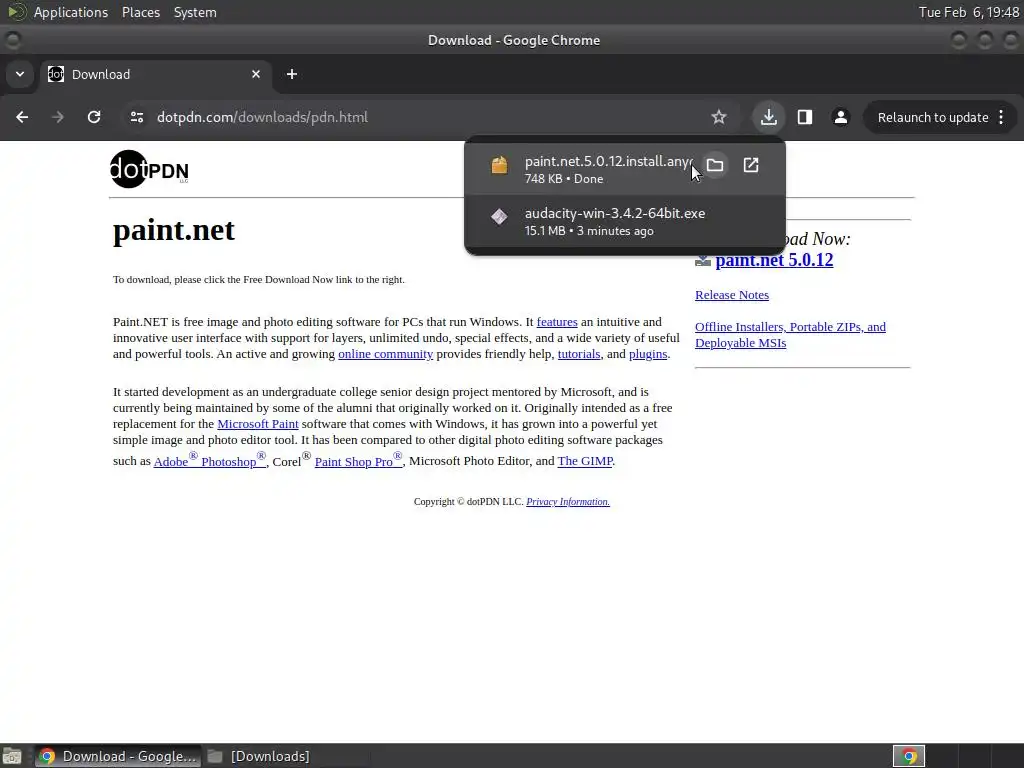1024x768 pixels.
Task: Follow the plugins link
Action: point(648,354)
